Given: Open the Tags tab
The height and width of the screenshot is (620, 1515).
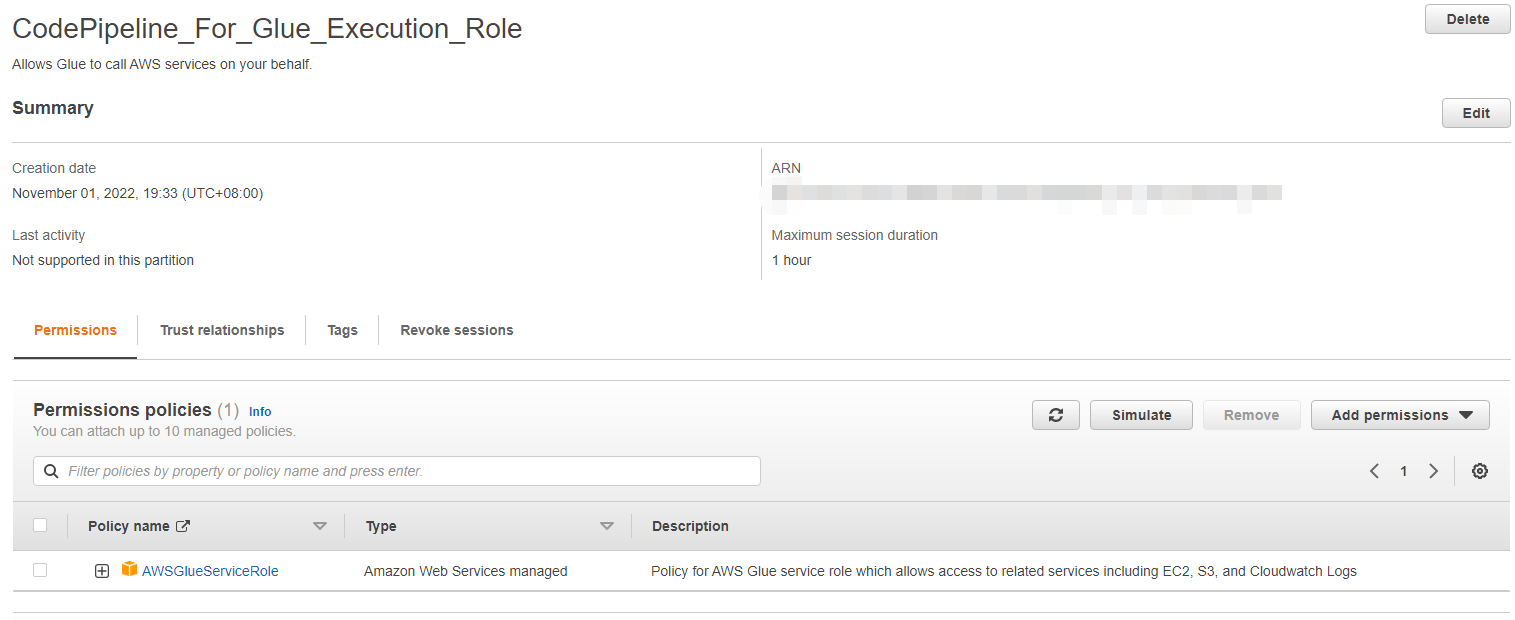Looking at the screenshot, I should click(x=342, y=330).
